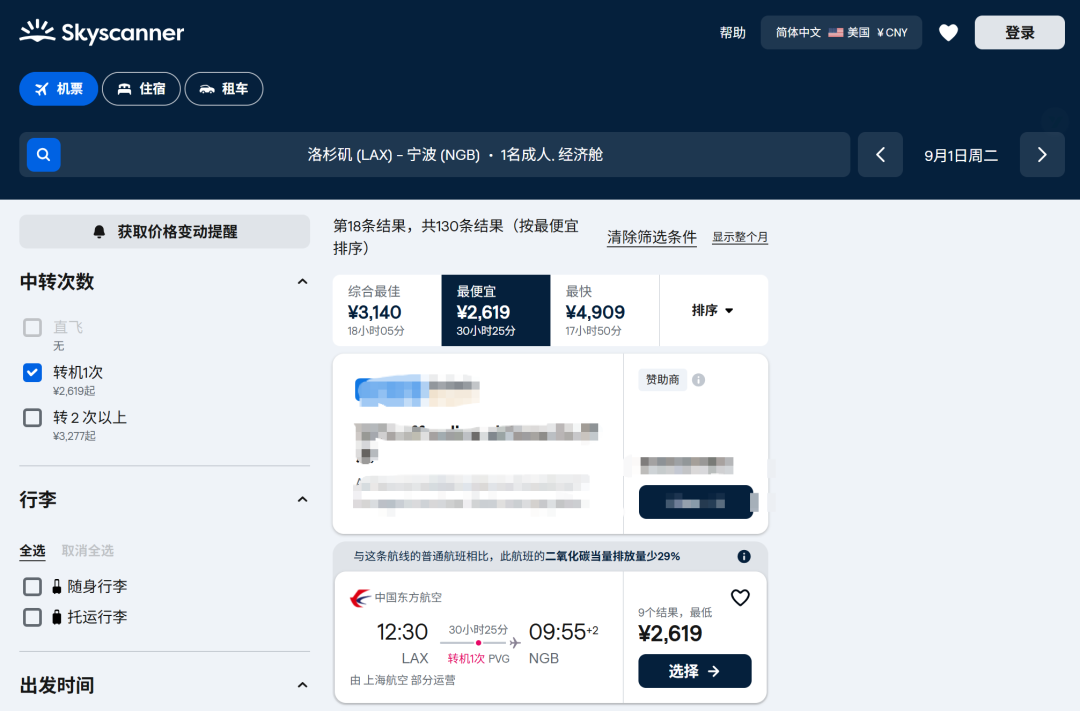Click departure time 12:30
The width and height of the screenshot is (1080, 711).
[x=402, y=632]
